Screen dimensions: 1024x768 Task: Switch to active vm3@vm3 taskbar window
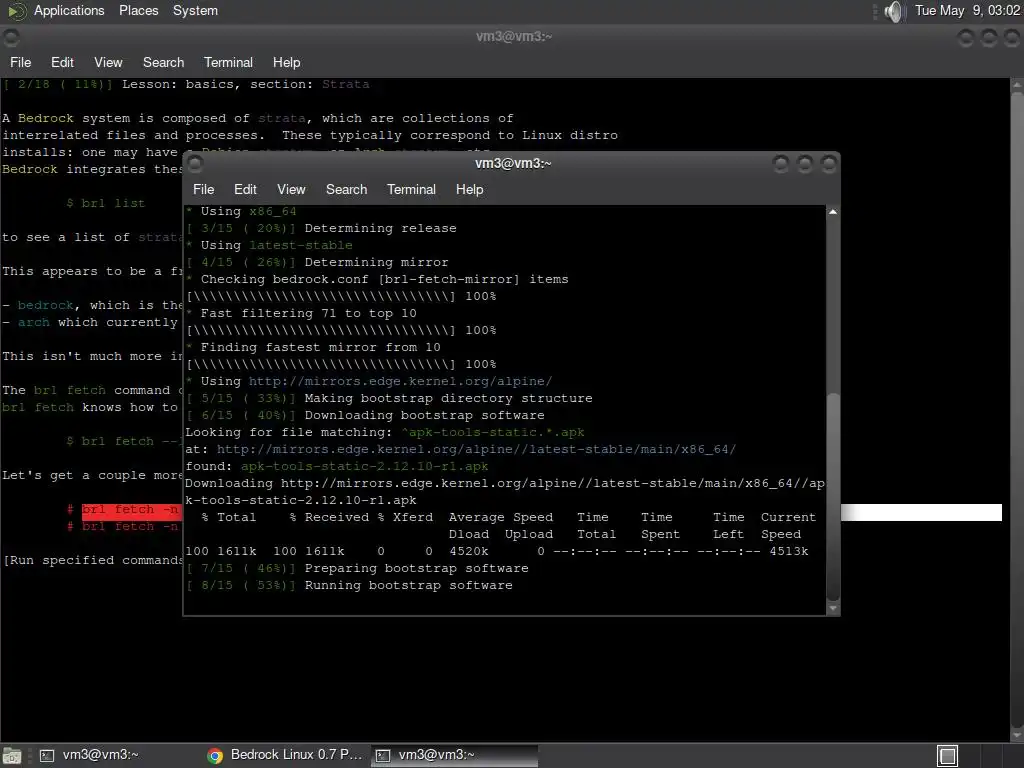pos(455,755)
